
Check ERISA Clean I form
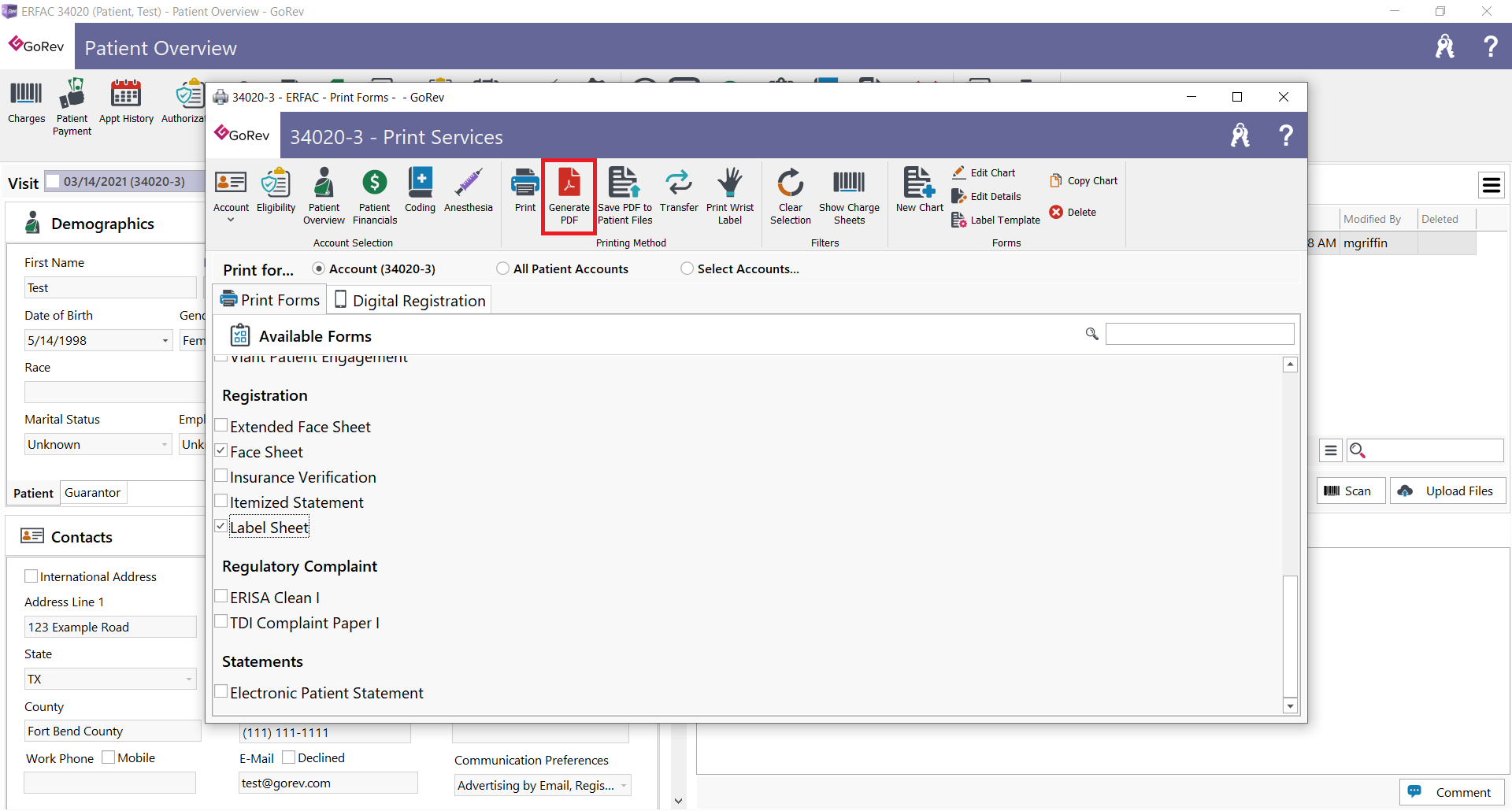[221, 596]
